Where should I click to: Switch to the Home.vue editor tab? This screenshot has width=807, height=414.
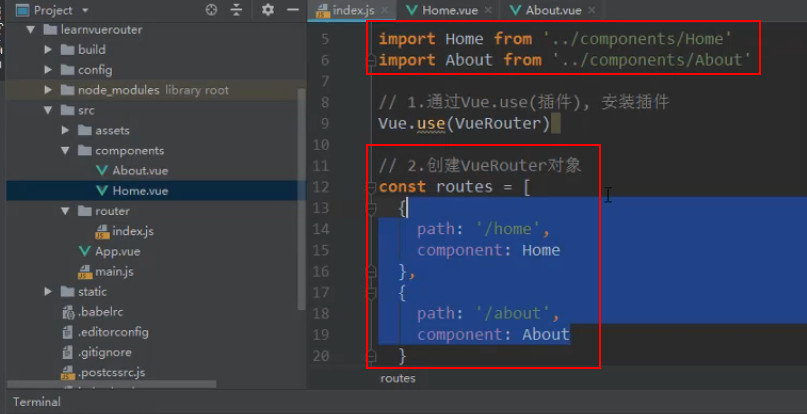(x=443, y=10)
